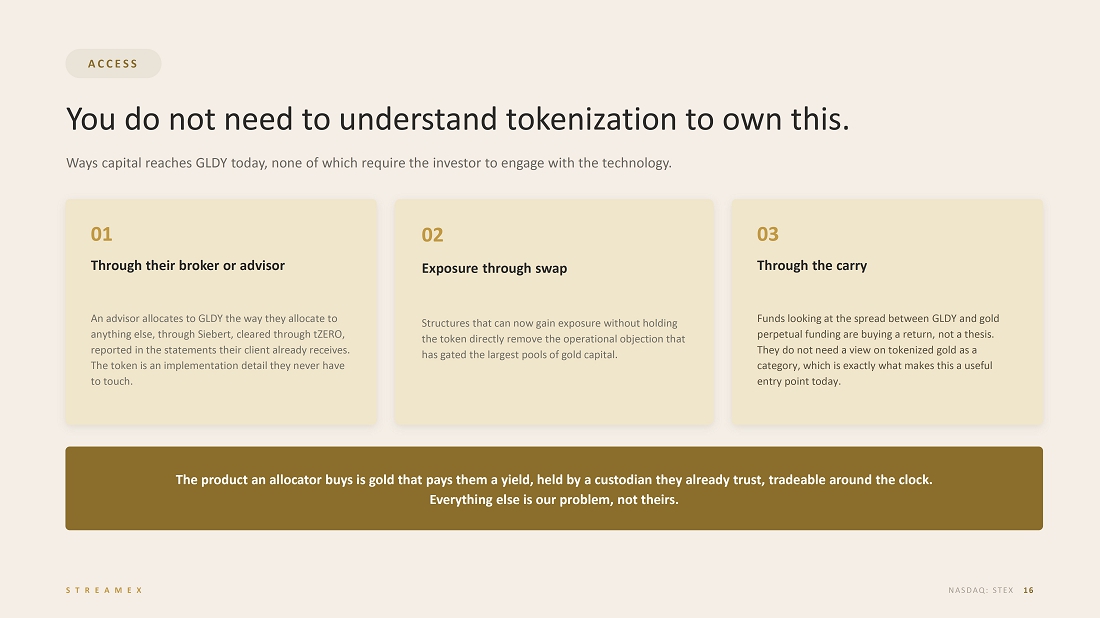This screenshot has width=1100, height=618.
Task: Select the carry spread paragraph text
Action: coord(878,349)
